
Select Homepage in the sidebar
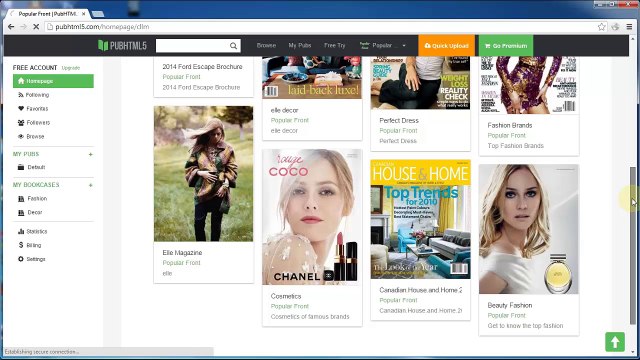pos(53,81)
